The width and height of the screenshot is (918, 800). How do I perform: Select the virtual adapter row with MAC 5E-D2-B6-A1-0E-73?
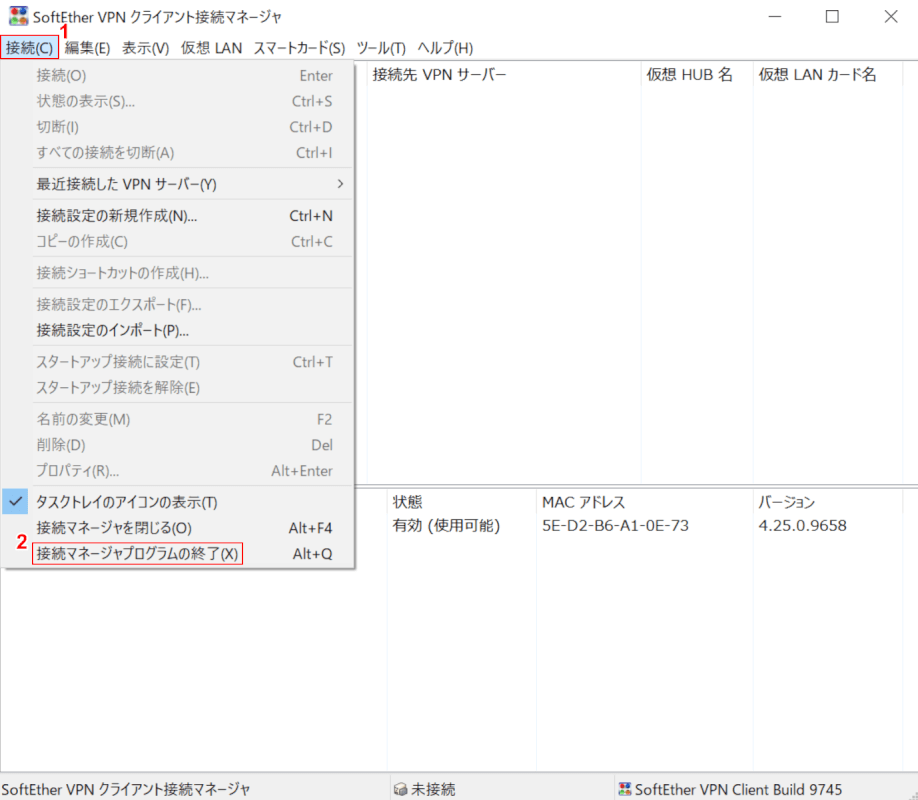(x=614, y=526)
